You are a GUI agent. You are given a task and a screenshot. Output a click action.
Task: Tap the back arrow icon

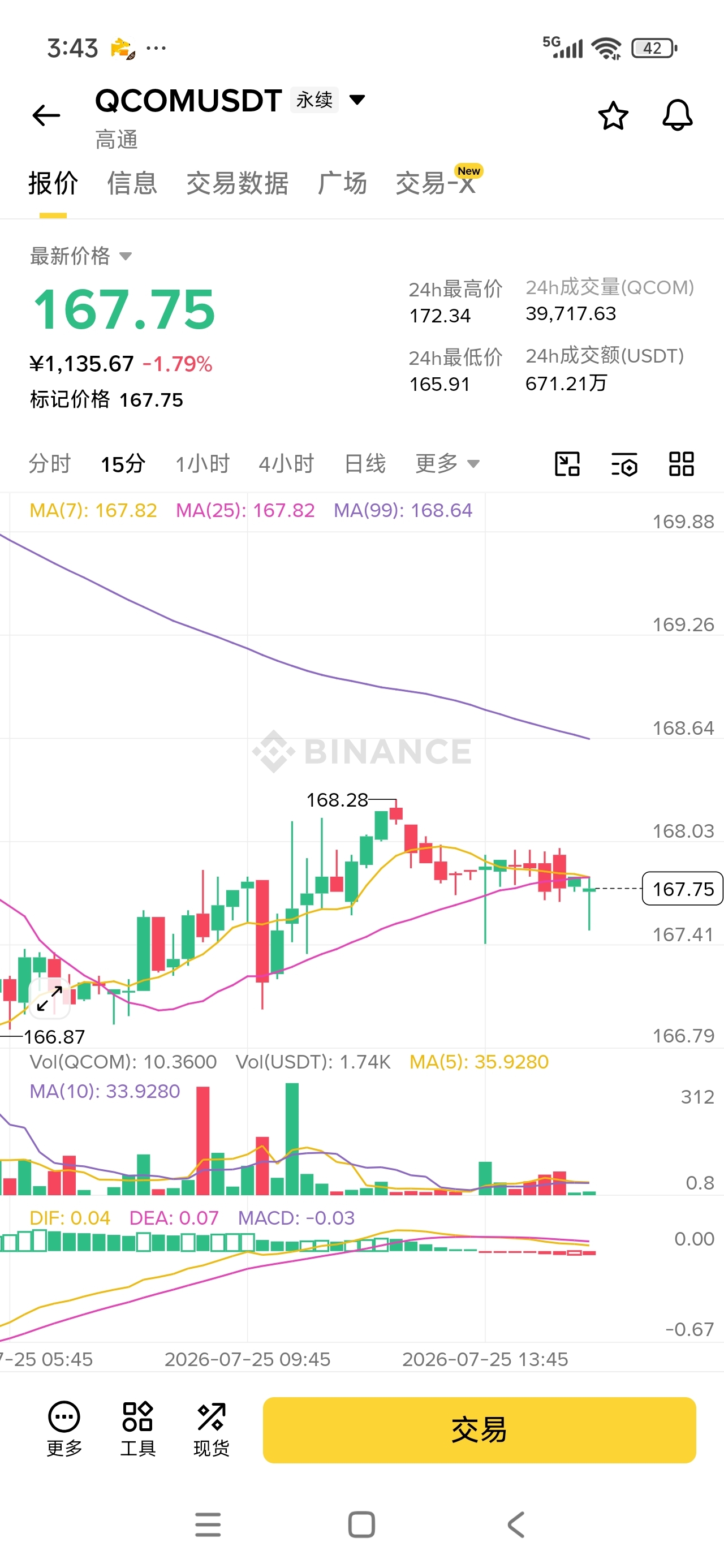tap(46, 115)
